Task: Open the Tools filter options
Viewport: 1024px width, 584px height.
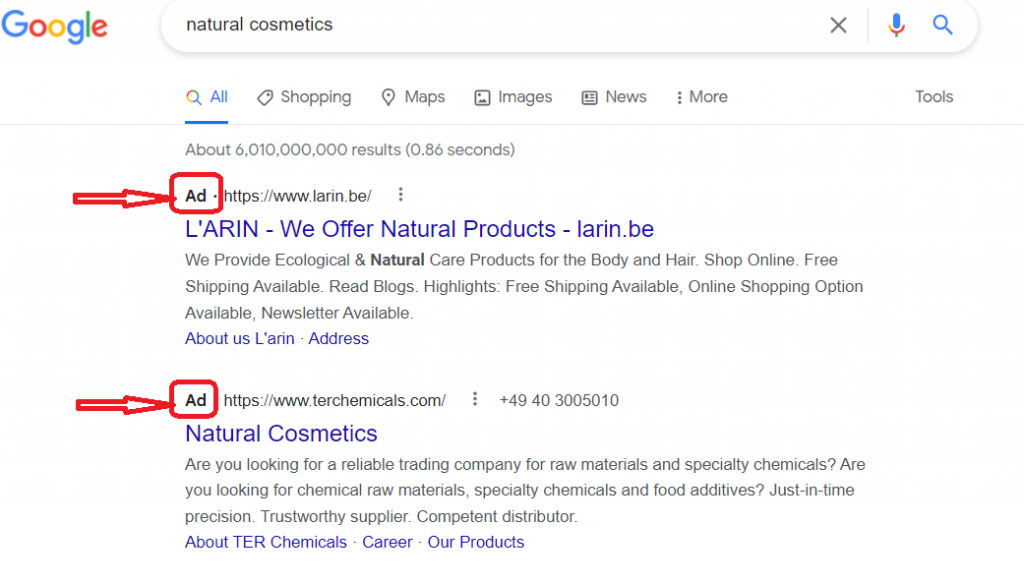Action: pos(934,97)
